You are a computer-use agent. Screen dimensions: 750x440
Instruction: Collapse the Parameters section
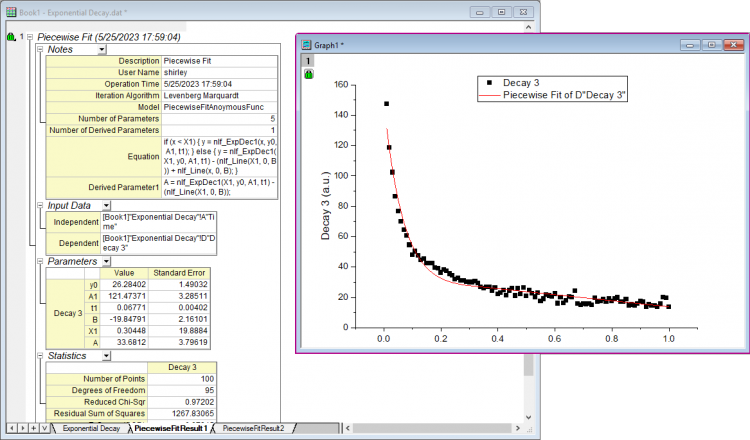[x=41, y=261]
